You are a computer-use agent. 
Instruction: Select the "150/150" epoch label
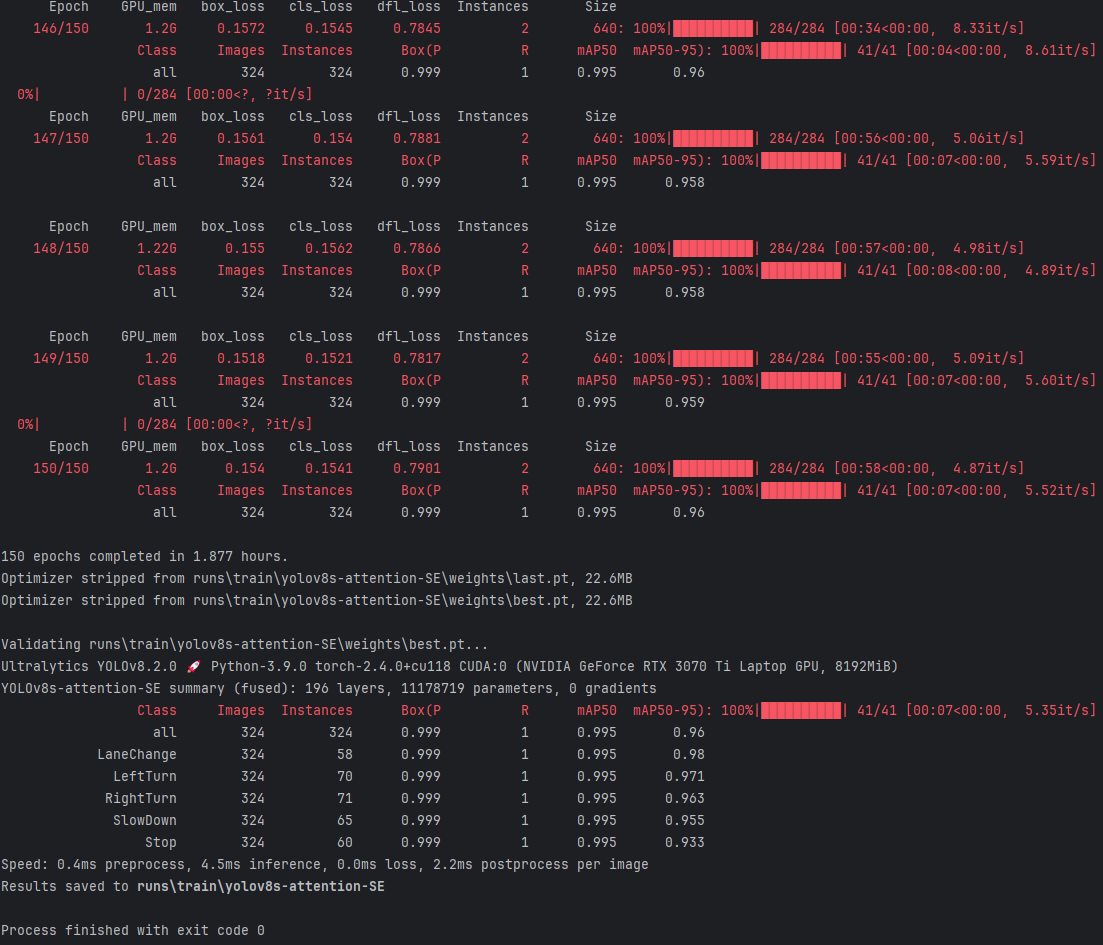point(61,469)
